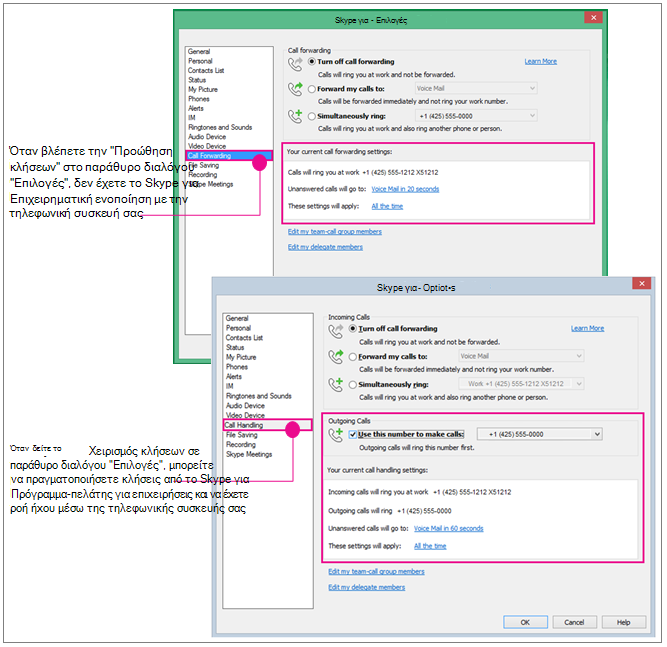The height and width of the screenshot is (647, 667).
Task: Click the plus phone icon beside Simultaneously ring in the top window
Action: point(295,116)
